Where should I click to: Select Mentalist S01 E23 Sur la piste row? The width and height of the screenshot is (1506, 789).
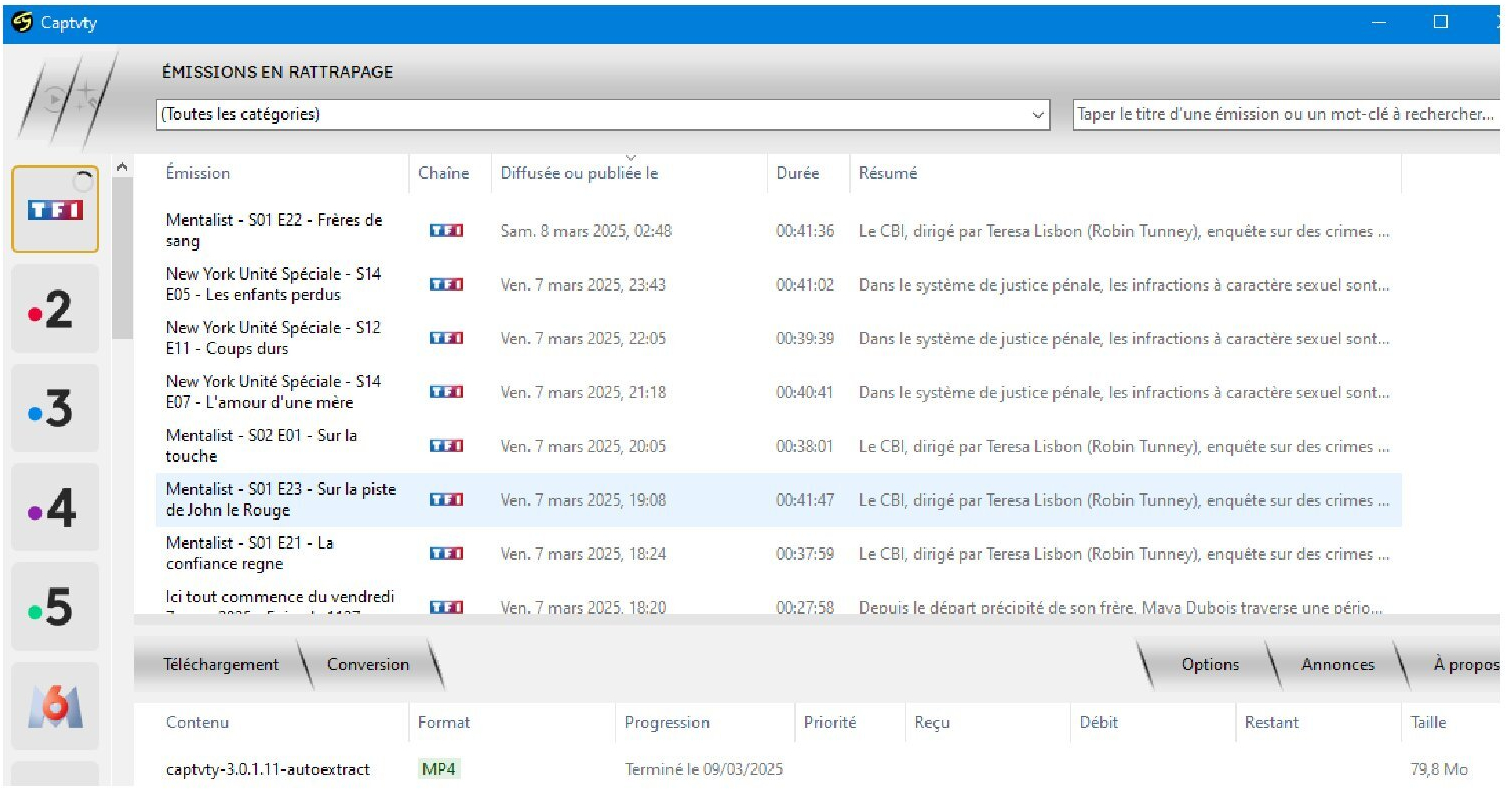click(x=280, y=500)
